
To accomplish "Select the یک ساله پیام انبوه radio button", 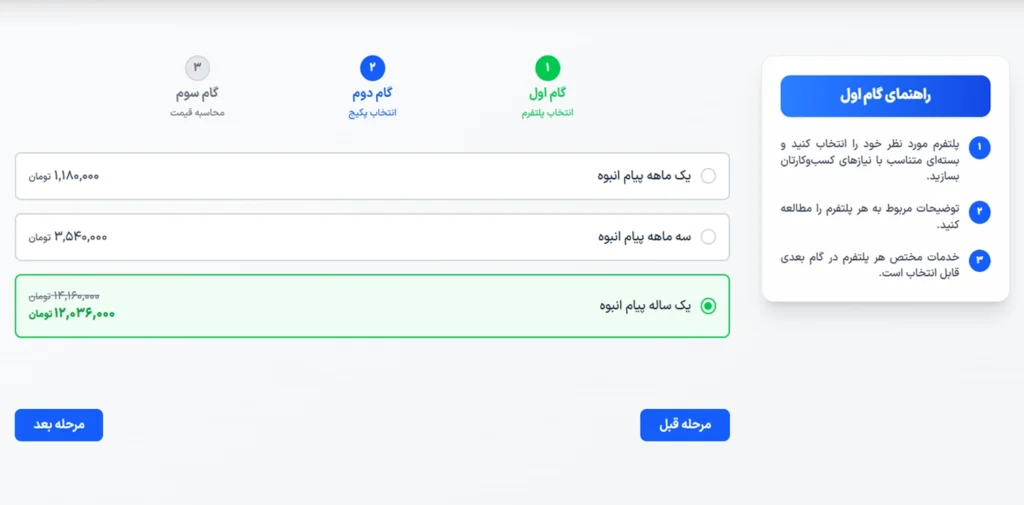I will tap(709, 306).
